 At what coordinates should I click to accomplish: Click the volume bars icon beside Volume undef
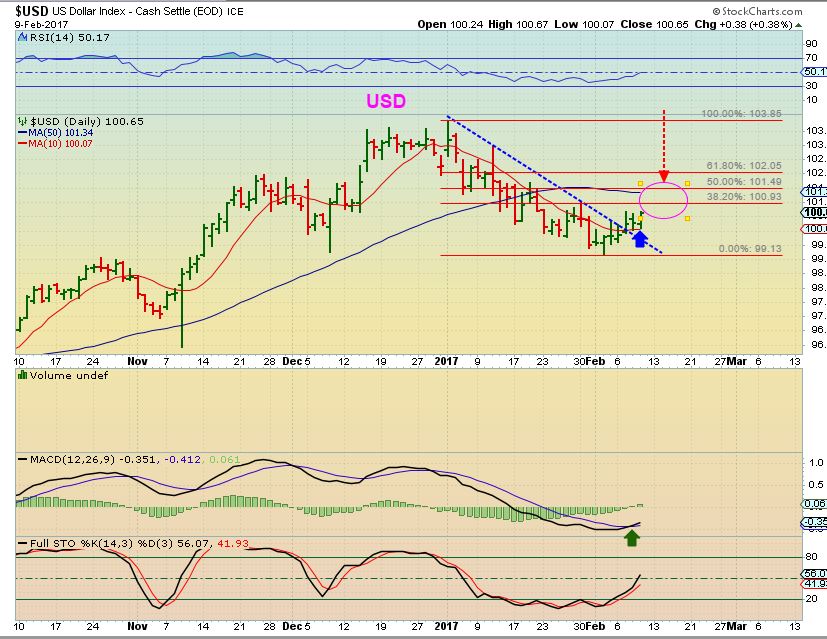23,375
